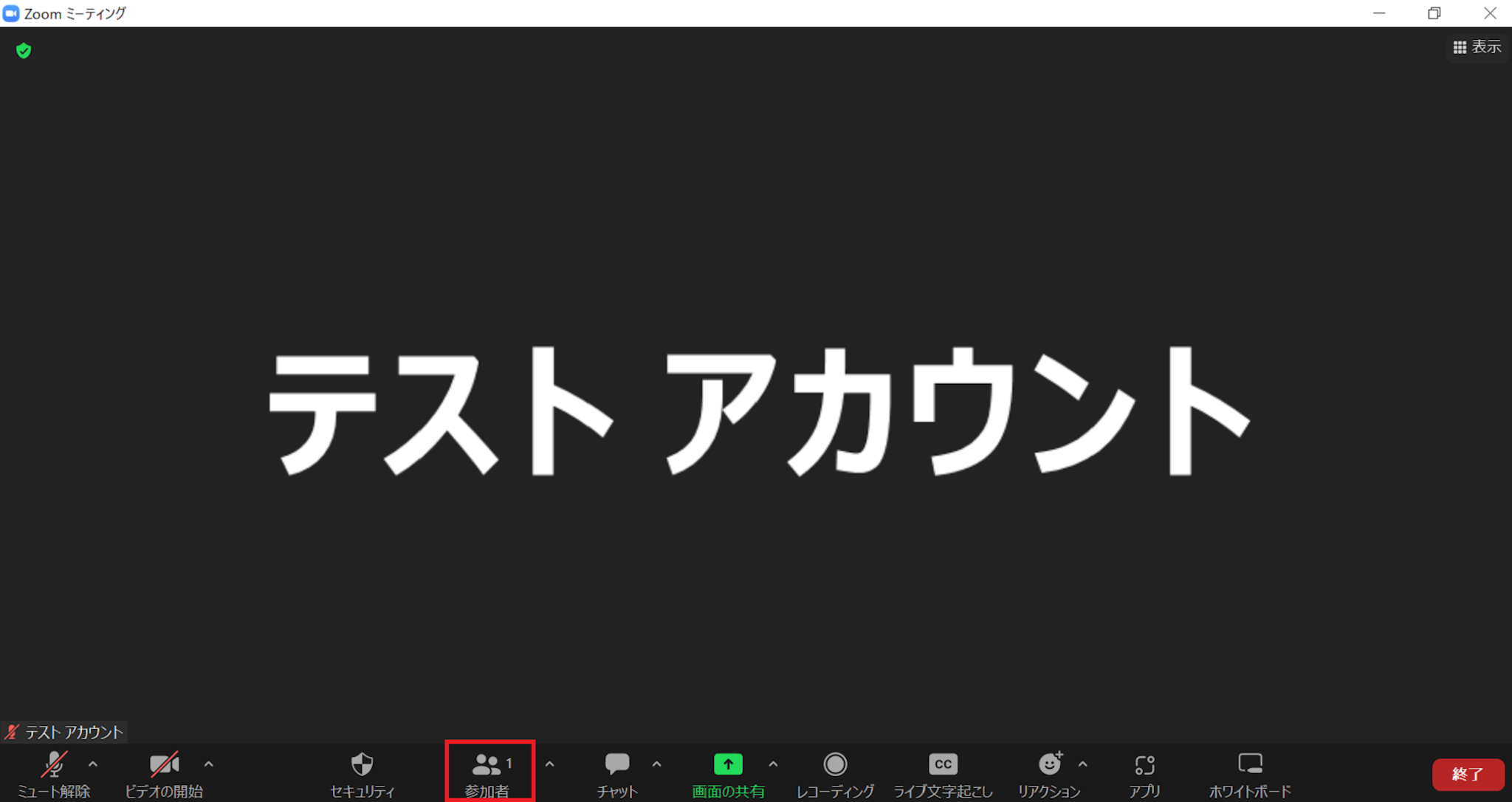1512x802 pixels.
Task: Start video with camera toggle
Action: tap(164, 772)
